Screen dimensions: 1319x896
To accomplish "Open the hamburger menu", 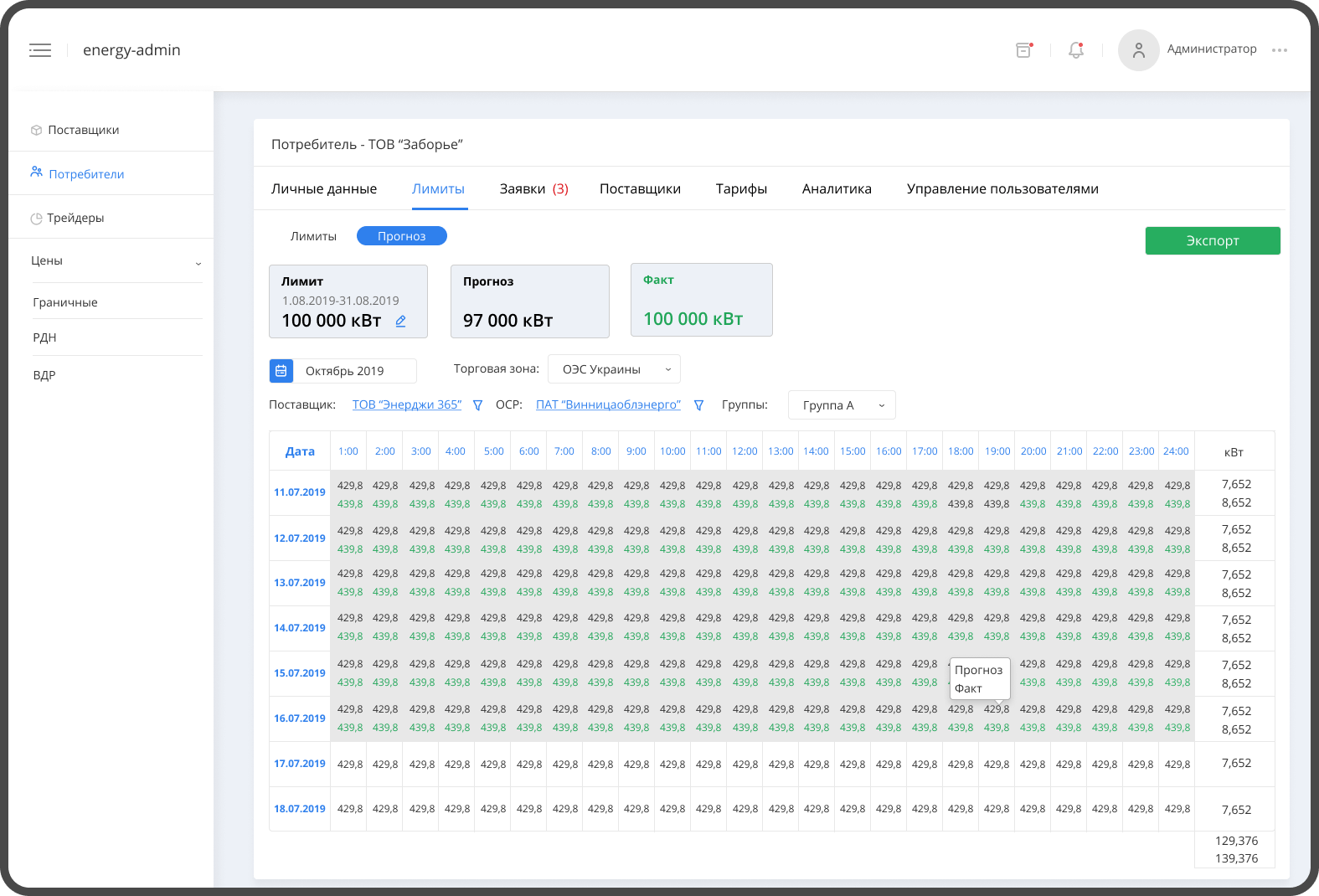I will 40,50.
